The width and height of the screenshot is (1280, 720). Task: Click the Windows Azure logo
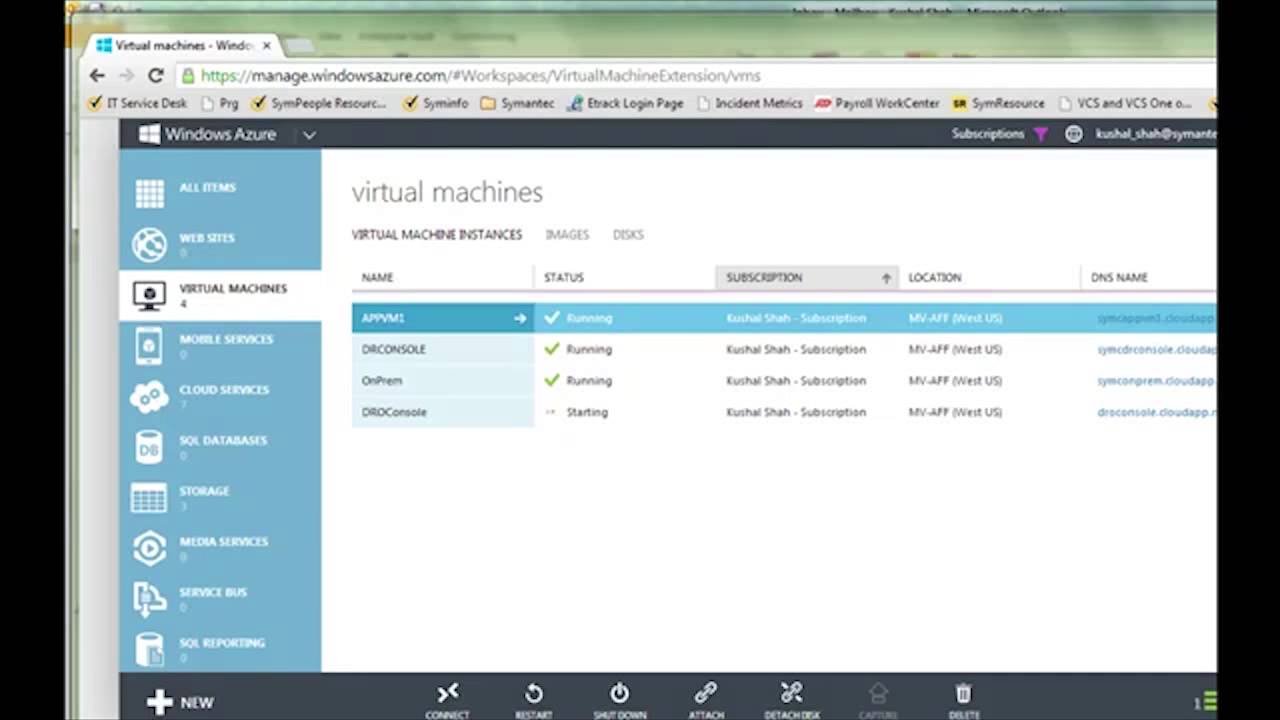(x=149, y=134)
